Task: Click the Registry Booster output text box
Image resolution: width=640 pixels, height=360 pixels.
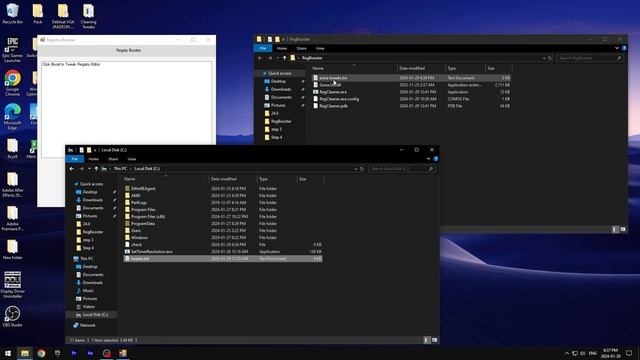Action: coord(127,109)
